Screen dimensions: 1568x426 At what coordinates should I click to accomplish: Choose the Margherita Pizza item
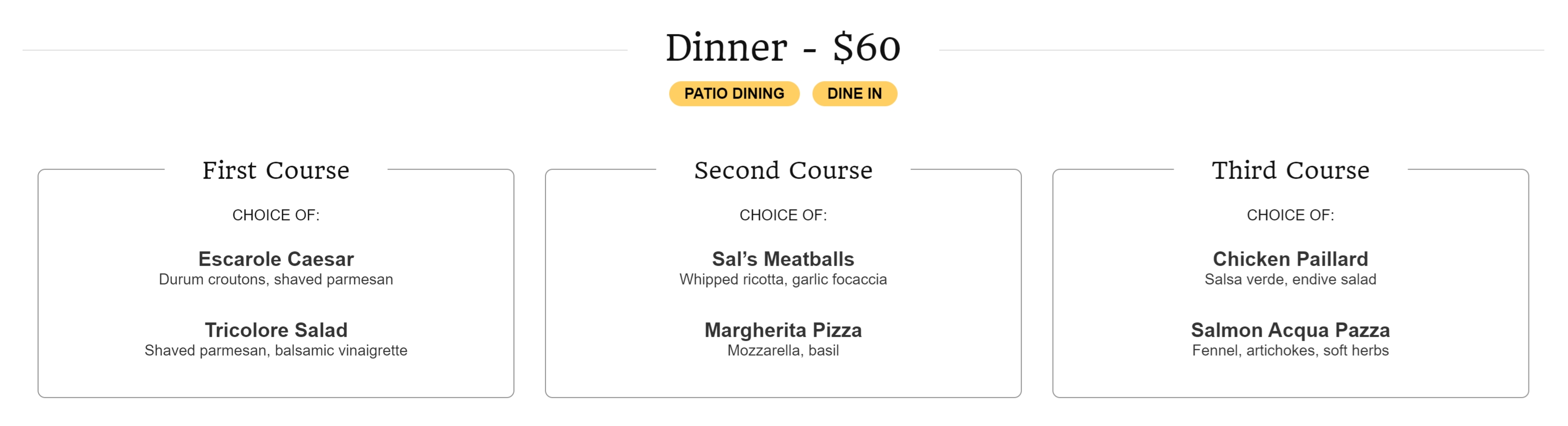[783, 330]
